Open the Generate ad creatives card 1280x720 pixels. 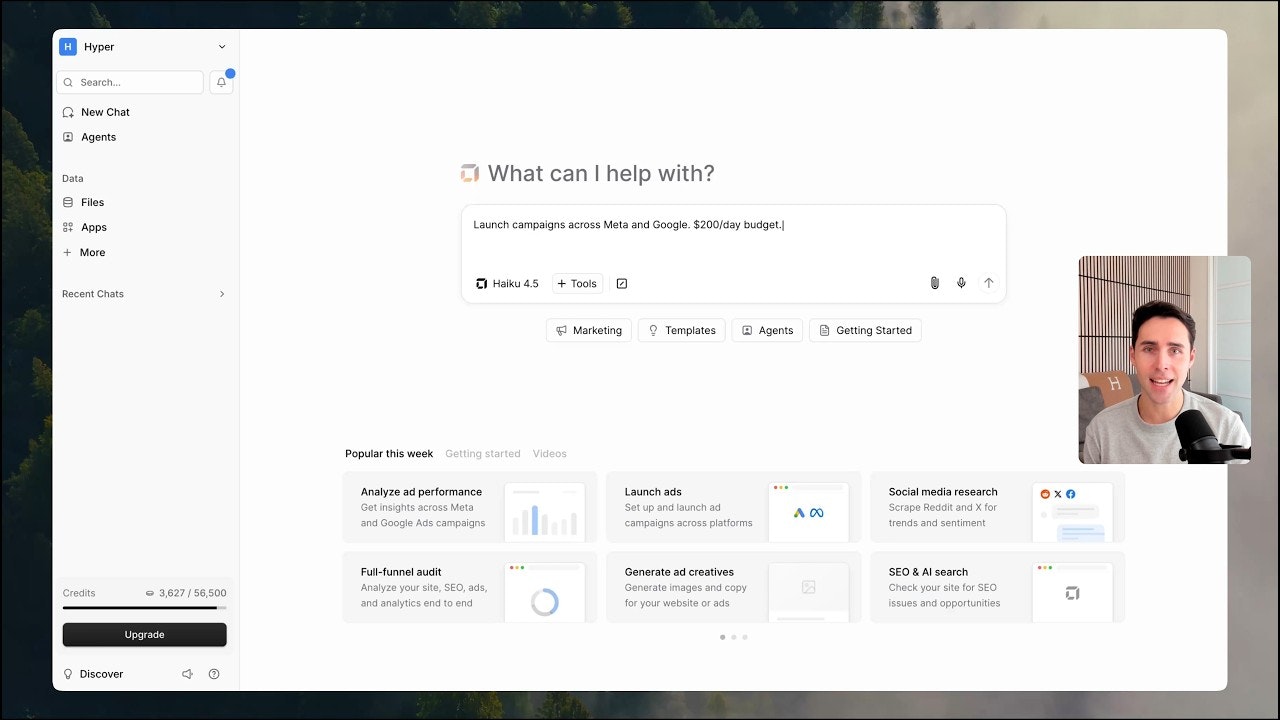pos(734,587)
